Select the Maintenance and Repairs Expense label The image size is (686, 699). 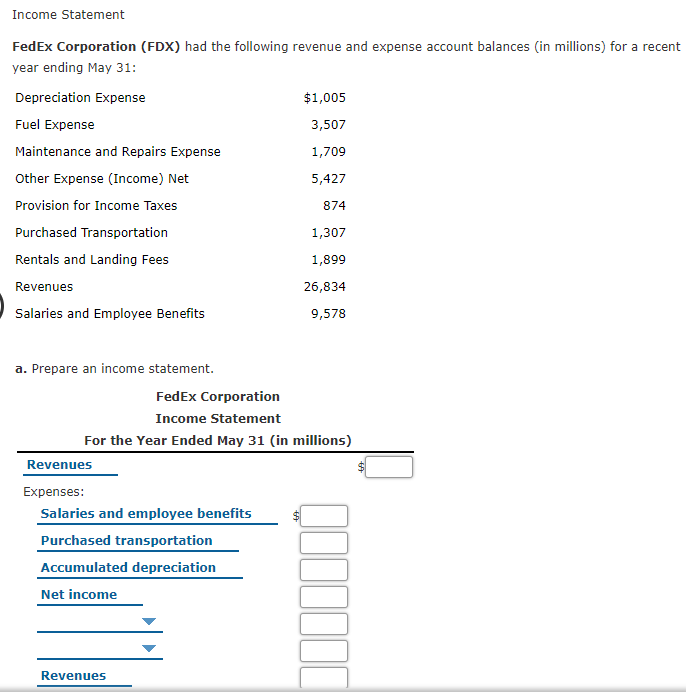coord(118,152)
